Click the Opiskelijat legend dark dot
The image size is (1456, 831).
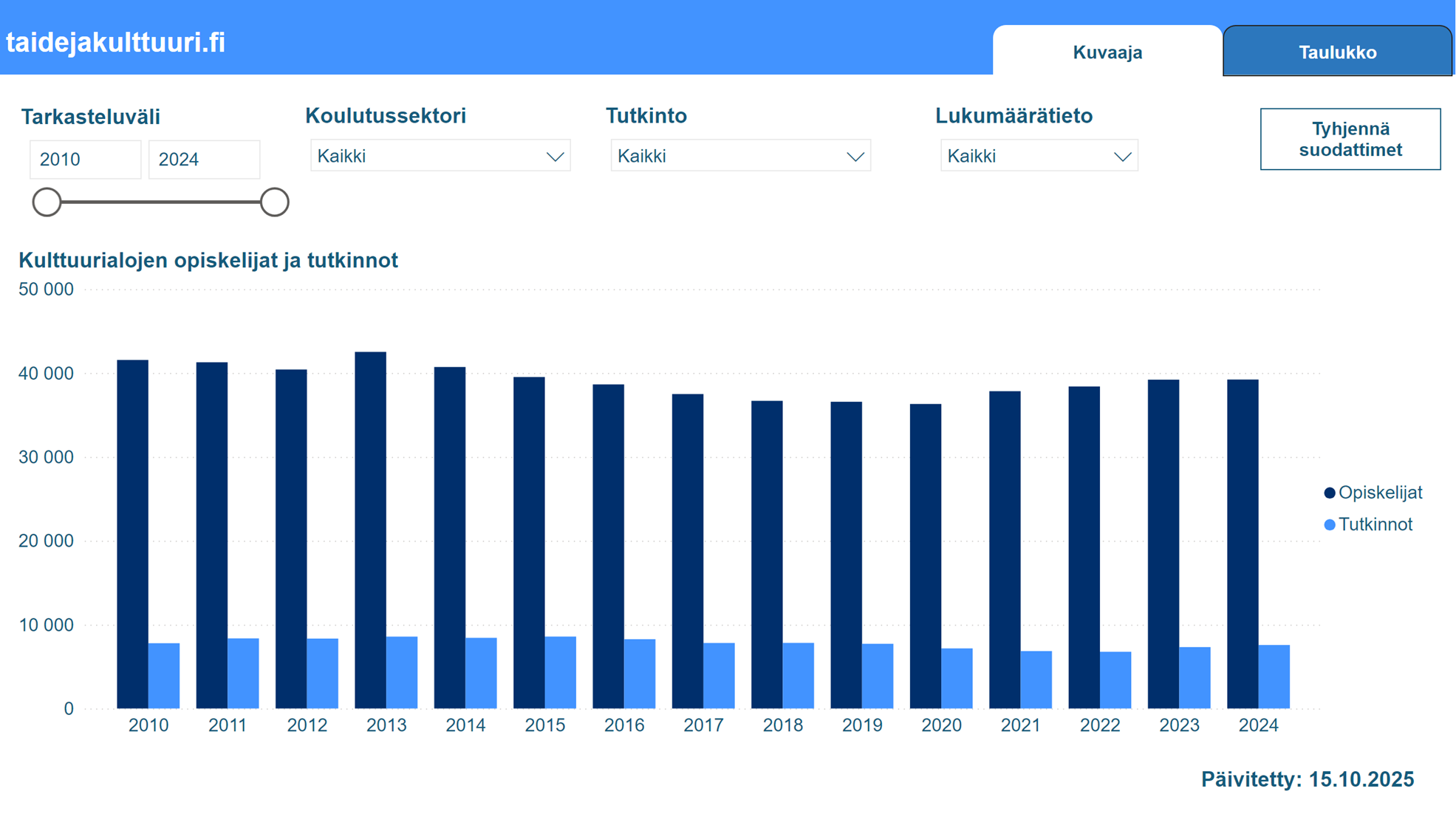click(x=1330, y=493)
